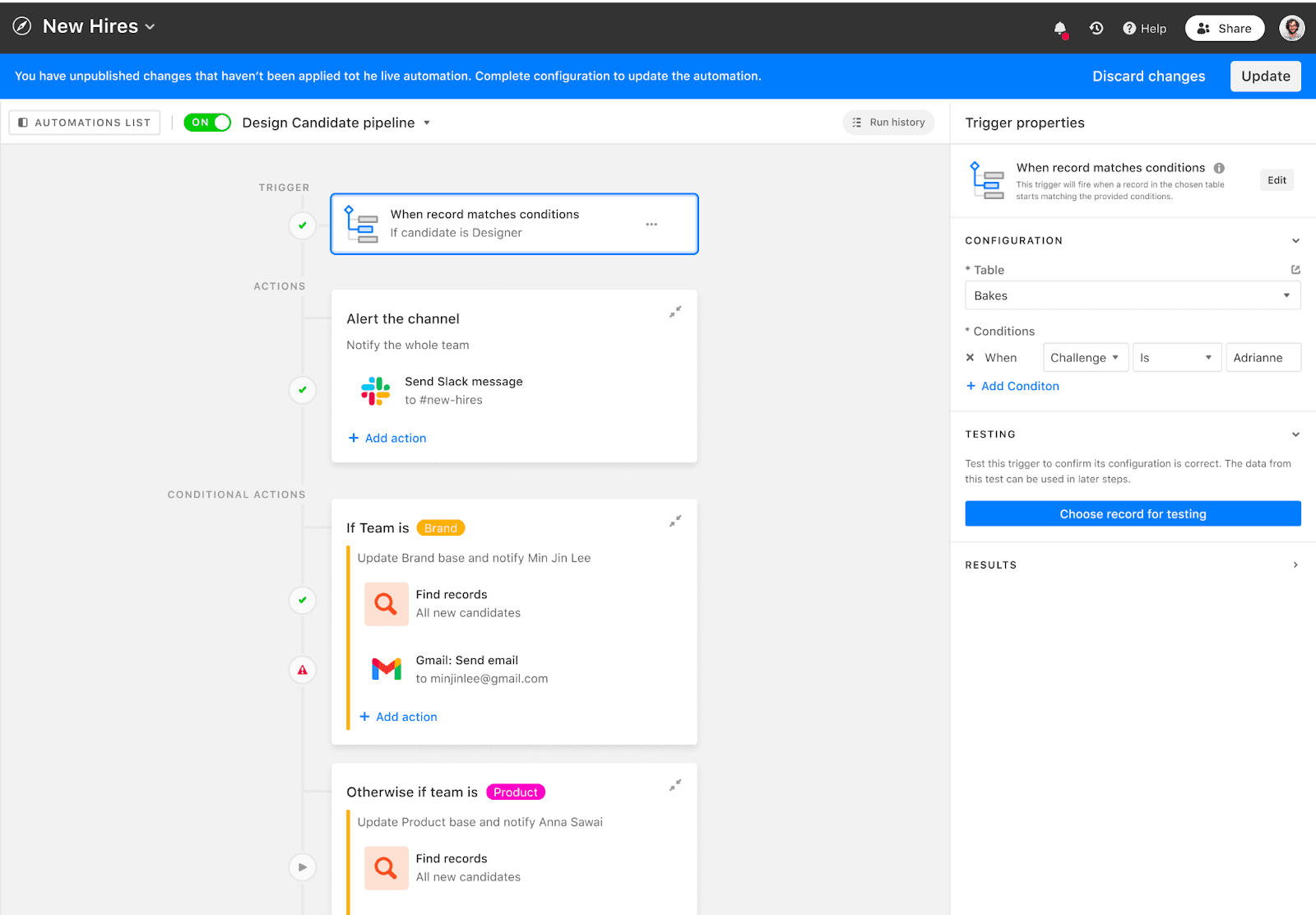This screenshot has height=915, width=1316.
Task: Click the play step marker near Product group
Action: [303, 866]
